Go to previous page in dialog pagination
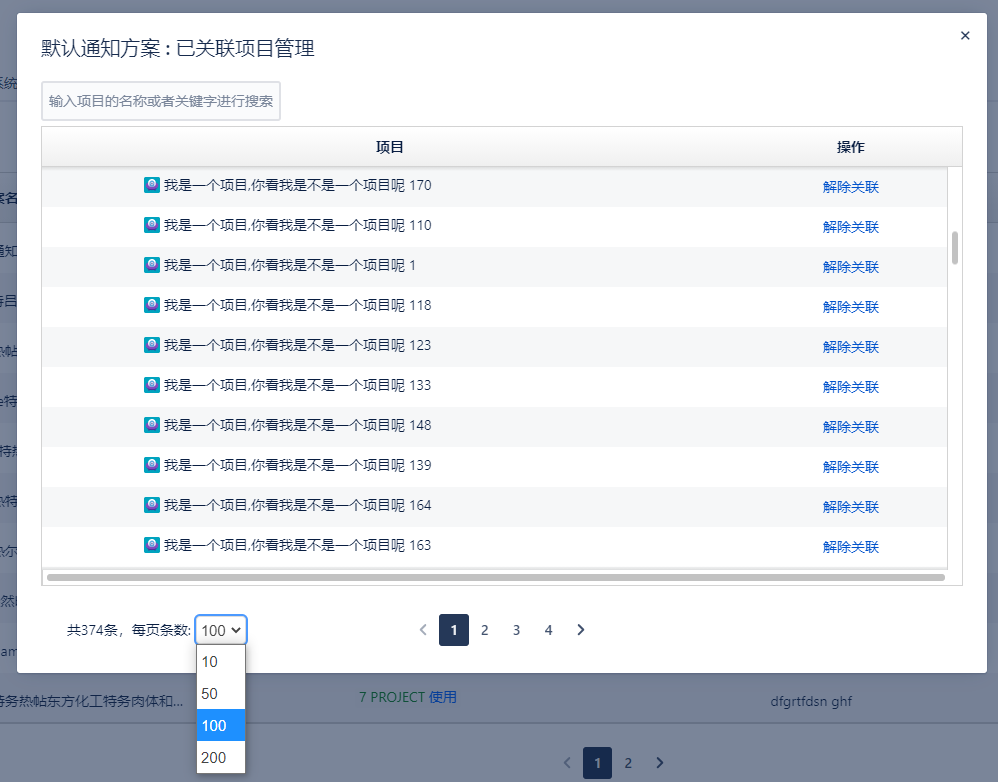The width and height of the screenshot is (998, 782). [423, 630]
